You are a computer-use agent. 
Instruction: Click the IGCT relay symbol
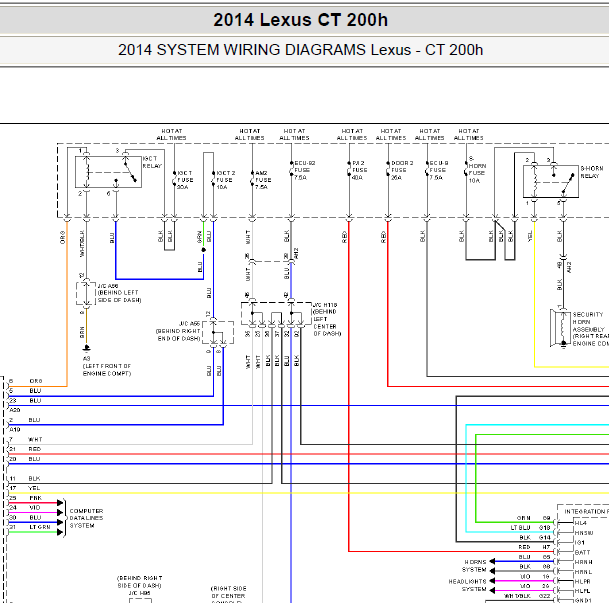(x=108, y=172)
